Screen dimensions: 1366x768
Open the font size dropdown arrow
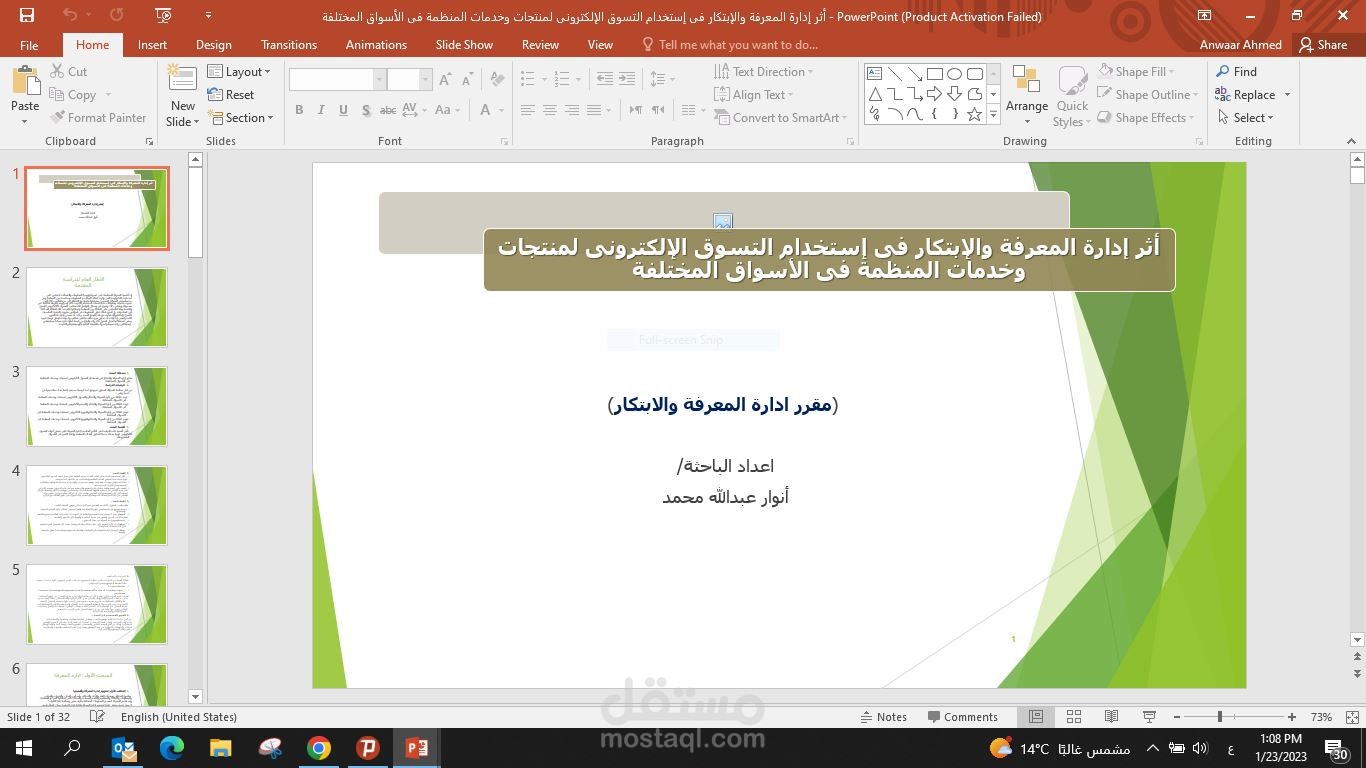(x=425, y=80)
